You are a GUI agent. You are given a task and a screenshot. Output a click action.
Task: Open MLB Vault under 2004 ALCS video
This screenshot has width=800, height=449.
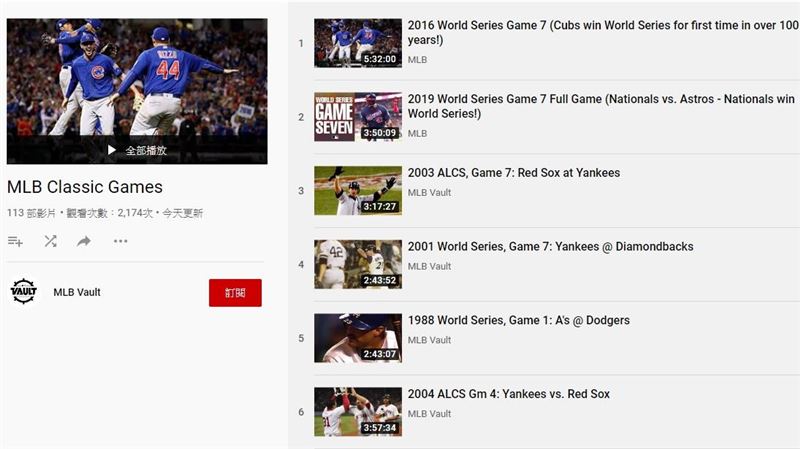point(429,414)
